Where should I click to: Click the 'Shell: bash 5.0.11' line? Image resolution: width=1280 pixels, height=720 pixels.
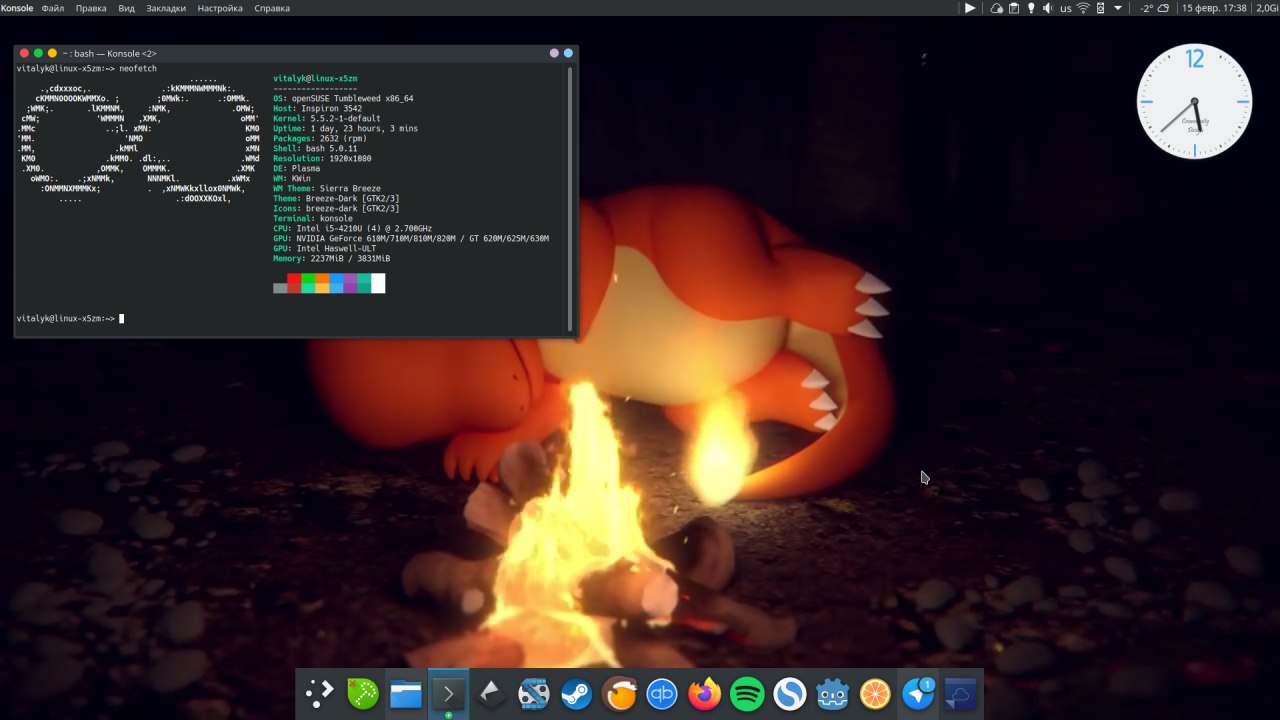tap(315, 148)
